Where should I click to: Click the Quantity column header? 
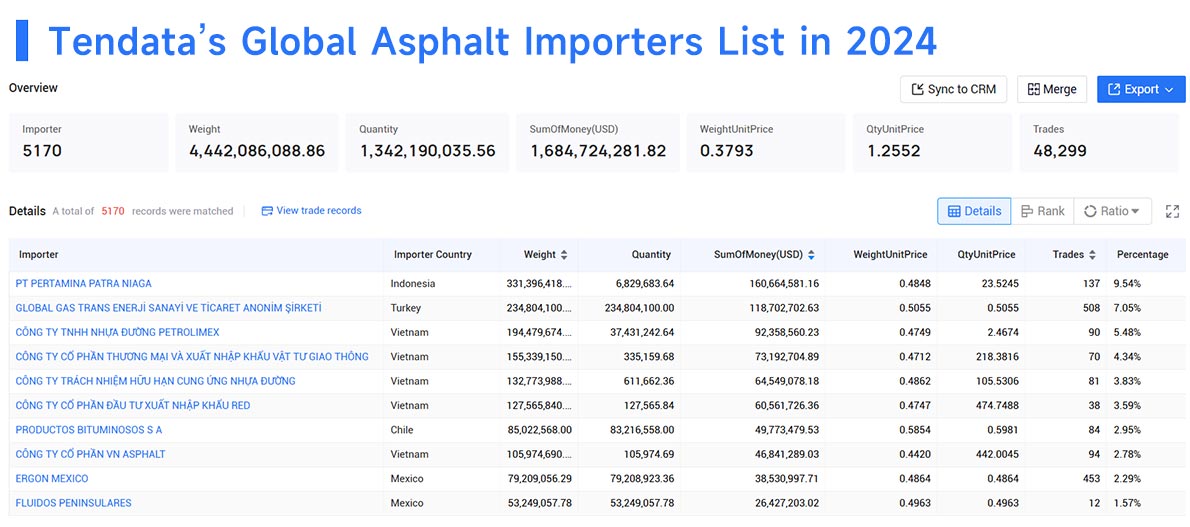[x=651, y=254]
